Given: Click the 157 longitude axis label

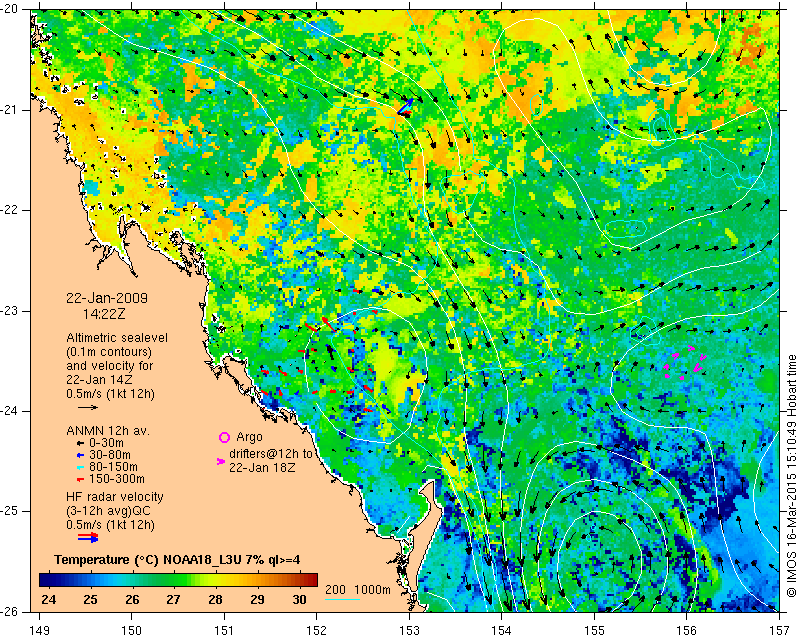Looking at the screenshot, I should click(780, 631).
